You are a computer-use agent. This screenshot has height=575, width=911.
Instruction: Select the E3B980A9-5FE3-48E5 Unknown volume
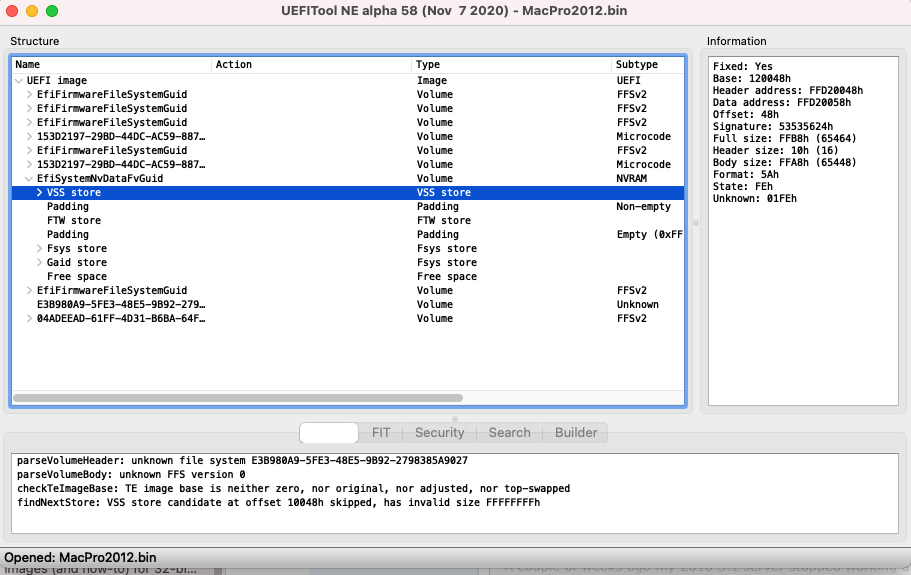coord(348,304)
